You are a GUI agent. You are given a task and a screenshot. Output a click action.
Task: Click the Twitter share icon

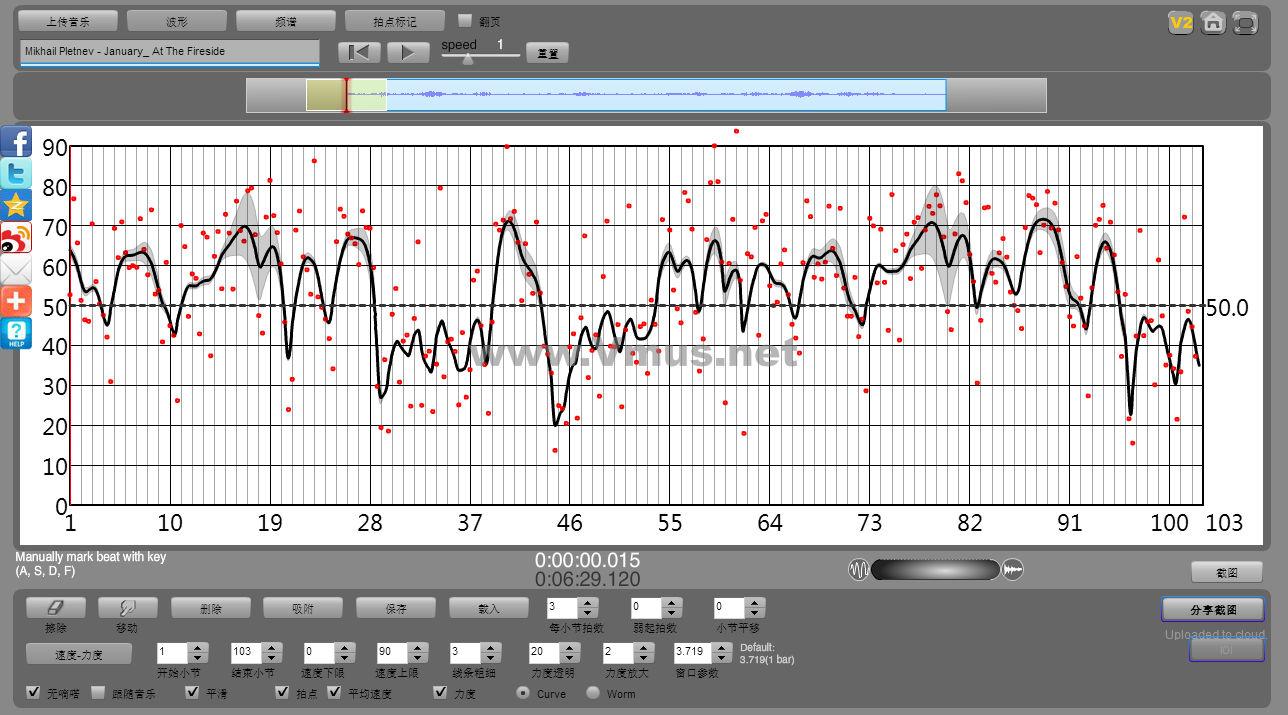pos(16,173)
